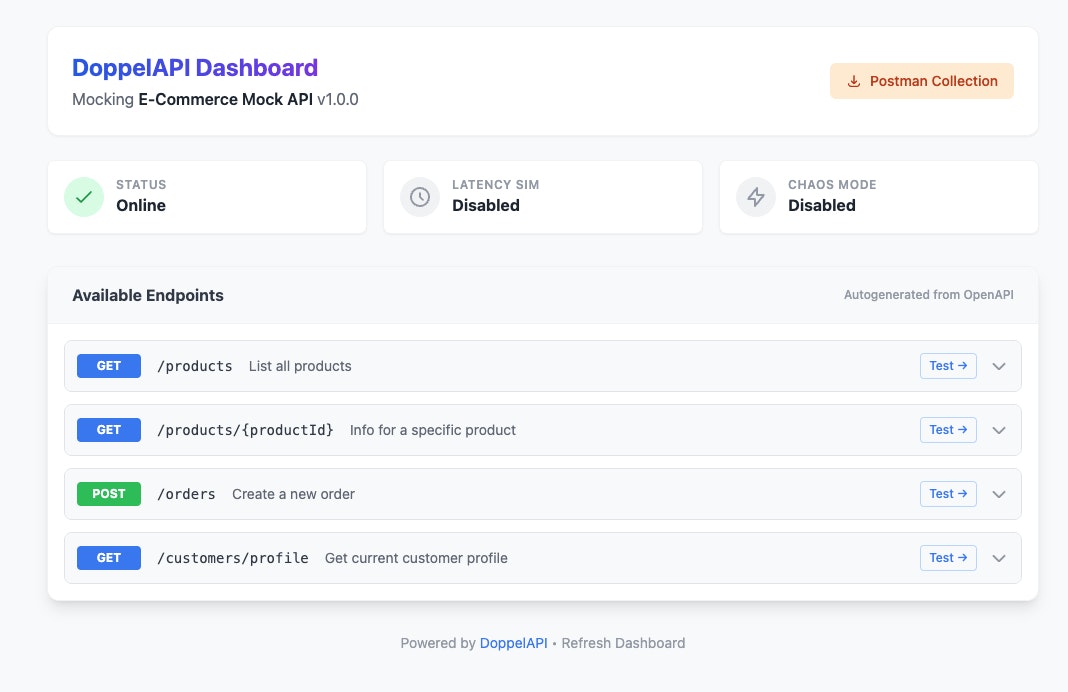Image resolution: width=1068 pixels, height=692 pixels.
Task: Expand the /orders endpoint row
Action: [x=998, y=494]
